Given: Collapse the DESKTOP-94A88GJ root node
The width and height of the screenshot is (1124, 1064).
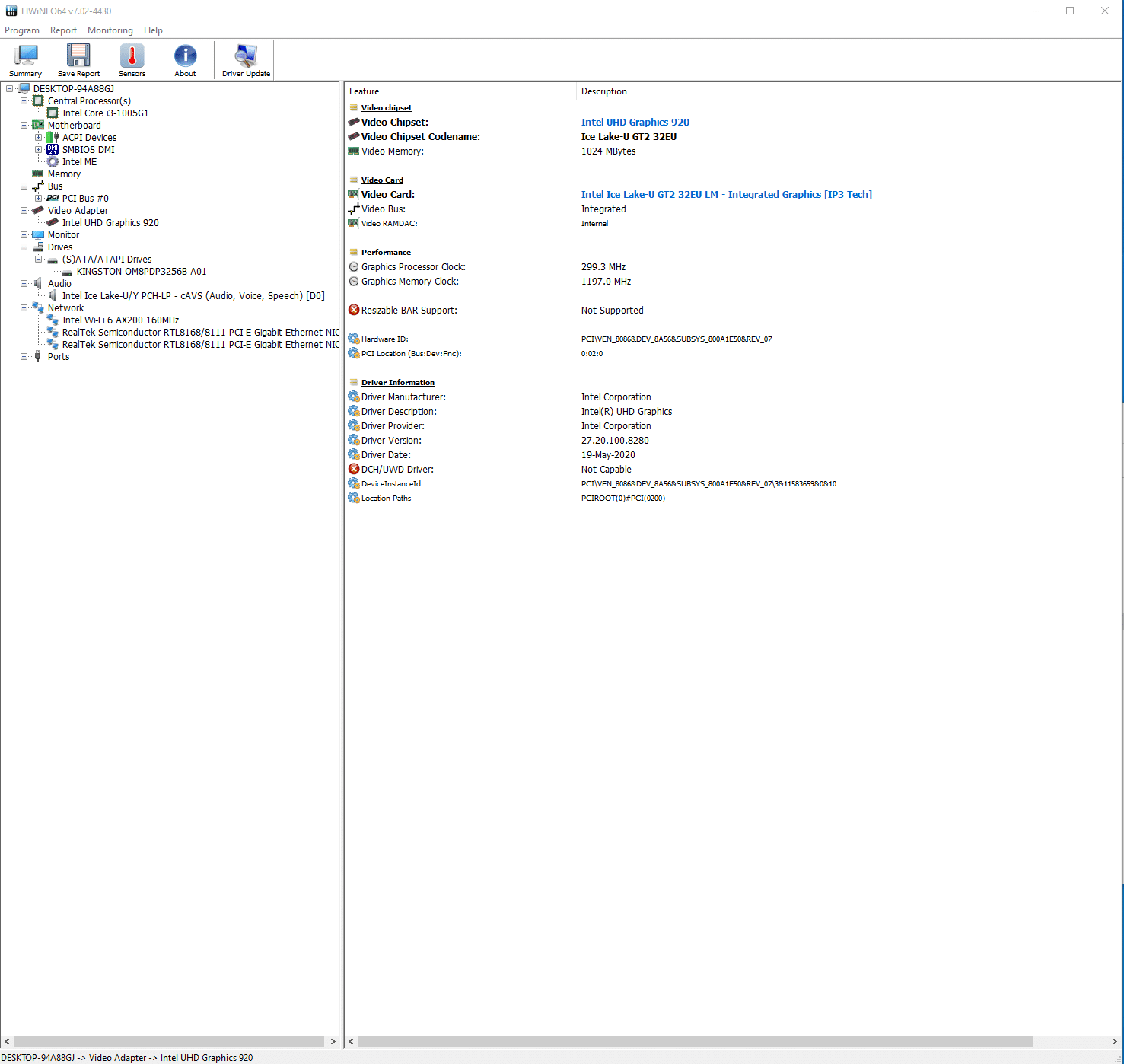Looking at the screenshot, I should point(9,89).
